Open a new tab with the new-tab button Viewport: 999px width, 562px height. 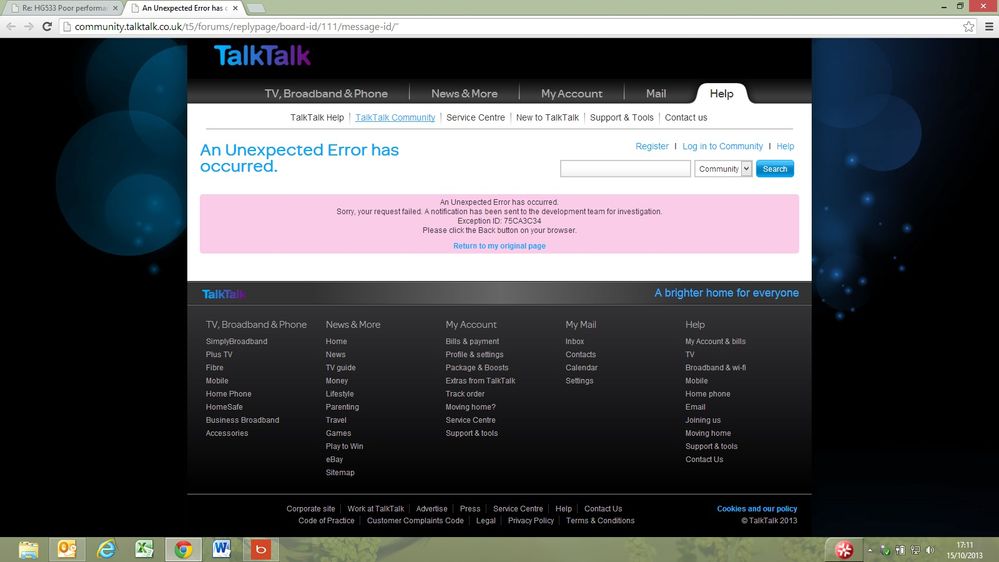pyautogui.click(x=255, y=8)
